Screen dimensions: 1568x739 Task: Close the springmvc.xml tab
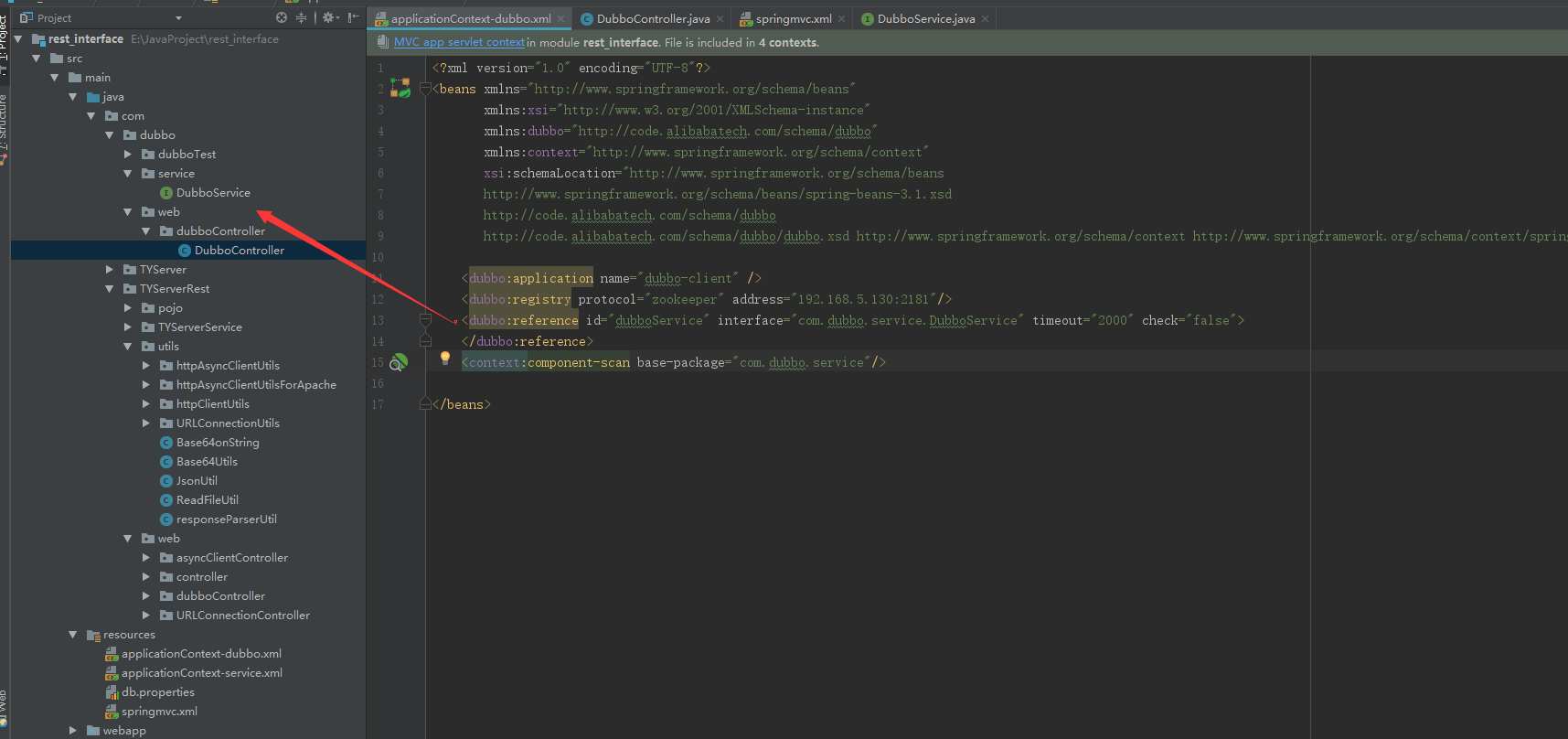842,19
